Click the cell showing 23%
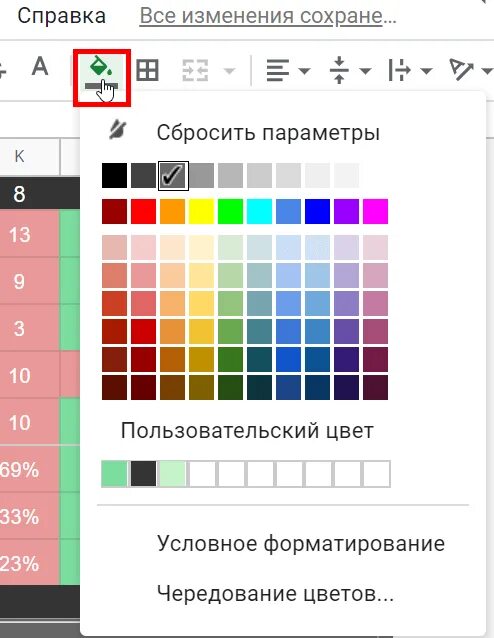 29,563
